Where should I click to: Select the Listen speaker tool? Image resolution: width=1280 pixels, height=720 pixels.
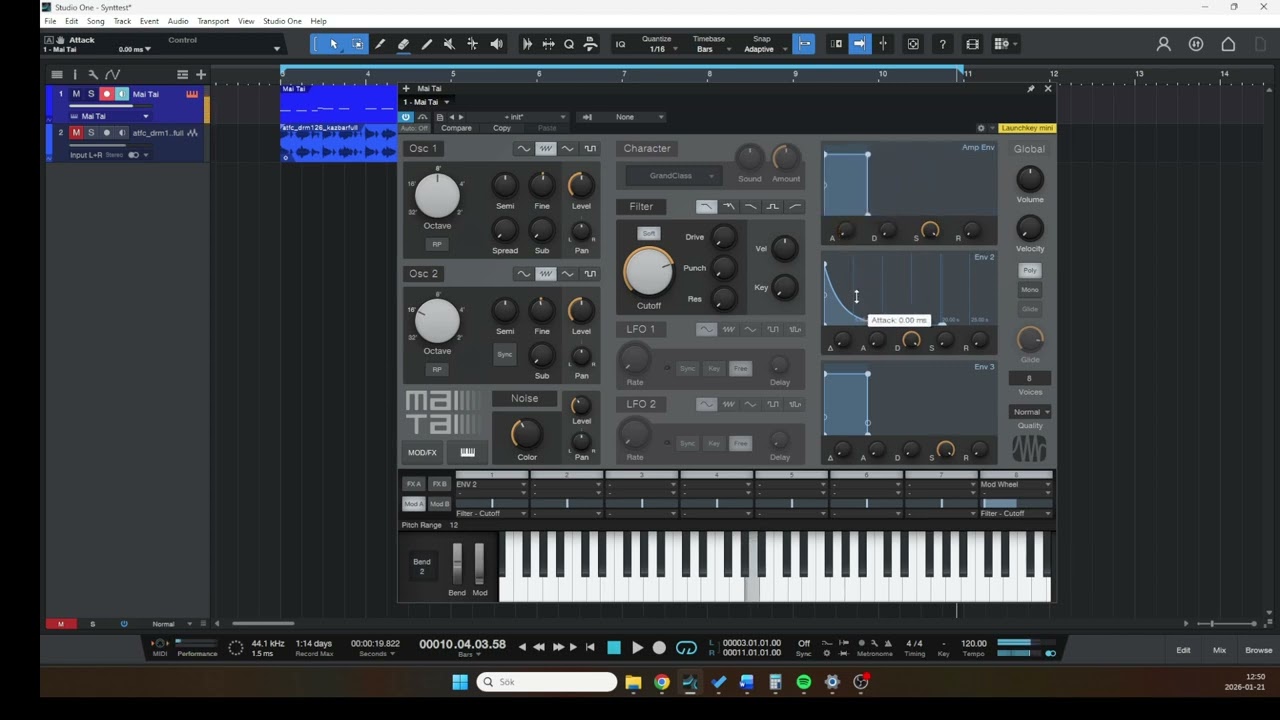496,44
